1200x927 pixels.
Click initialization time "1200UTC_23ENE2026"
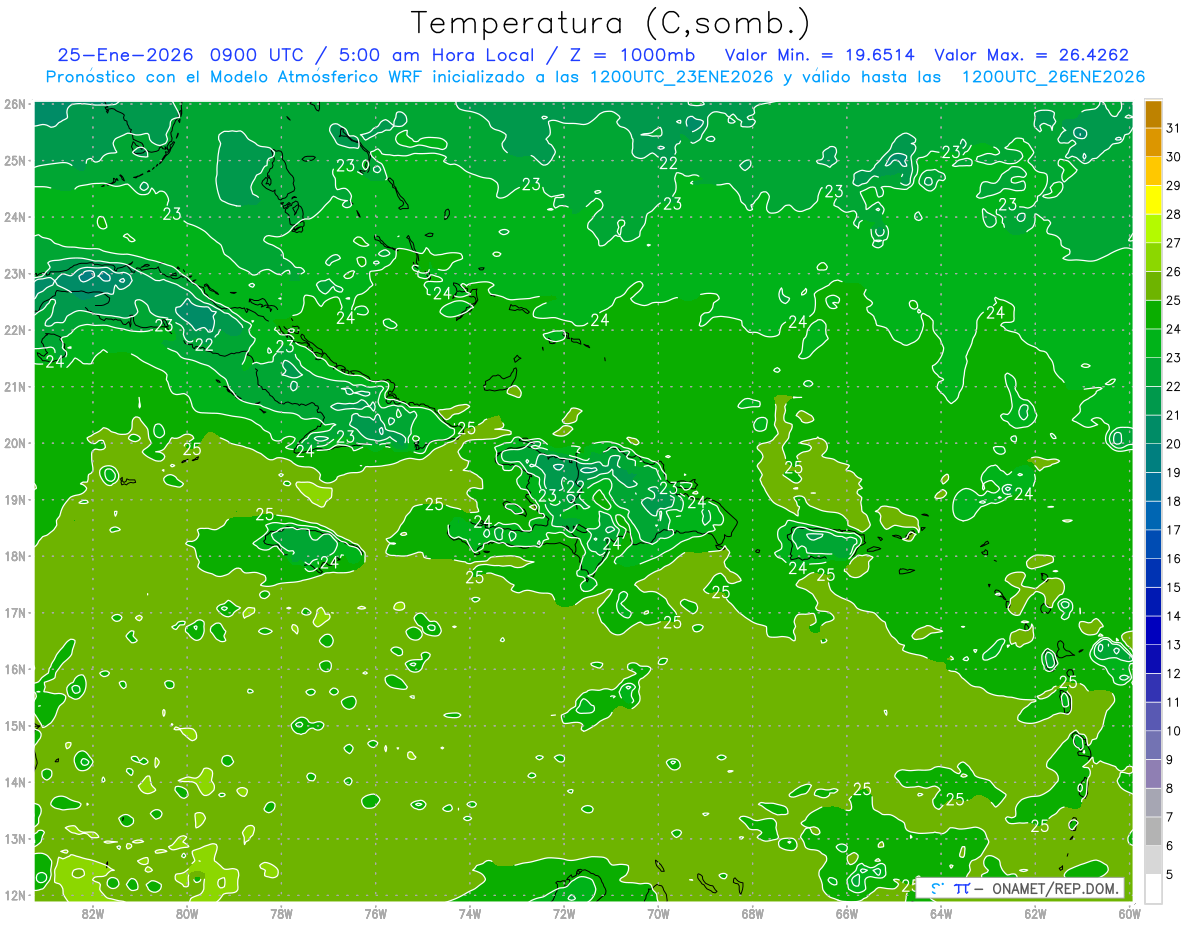click(681, 77)
